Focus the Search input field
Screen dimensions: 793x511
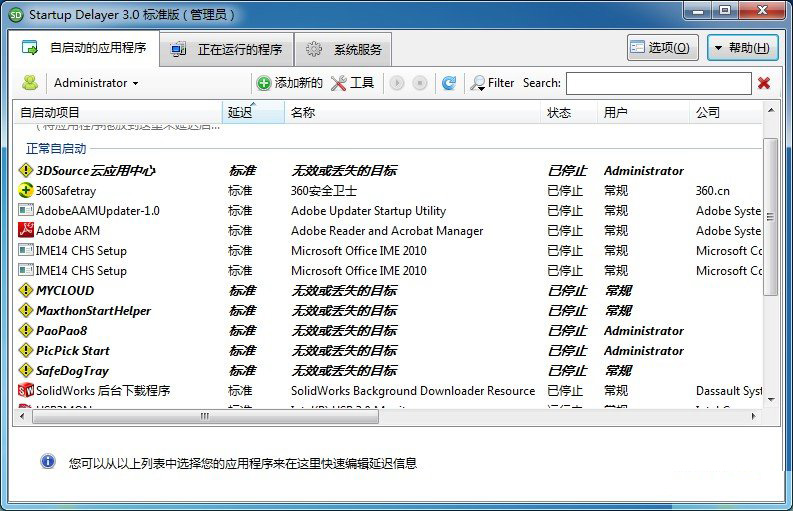pos(658,83)
